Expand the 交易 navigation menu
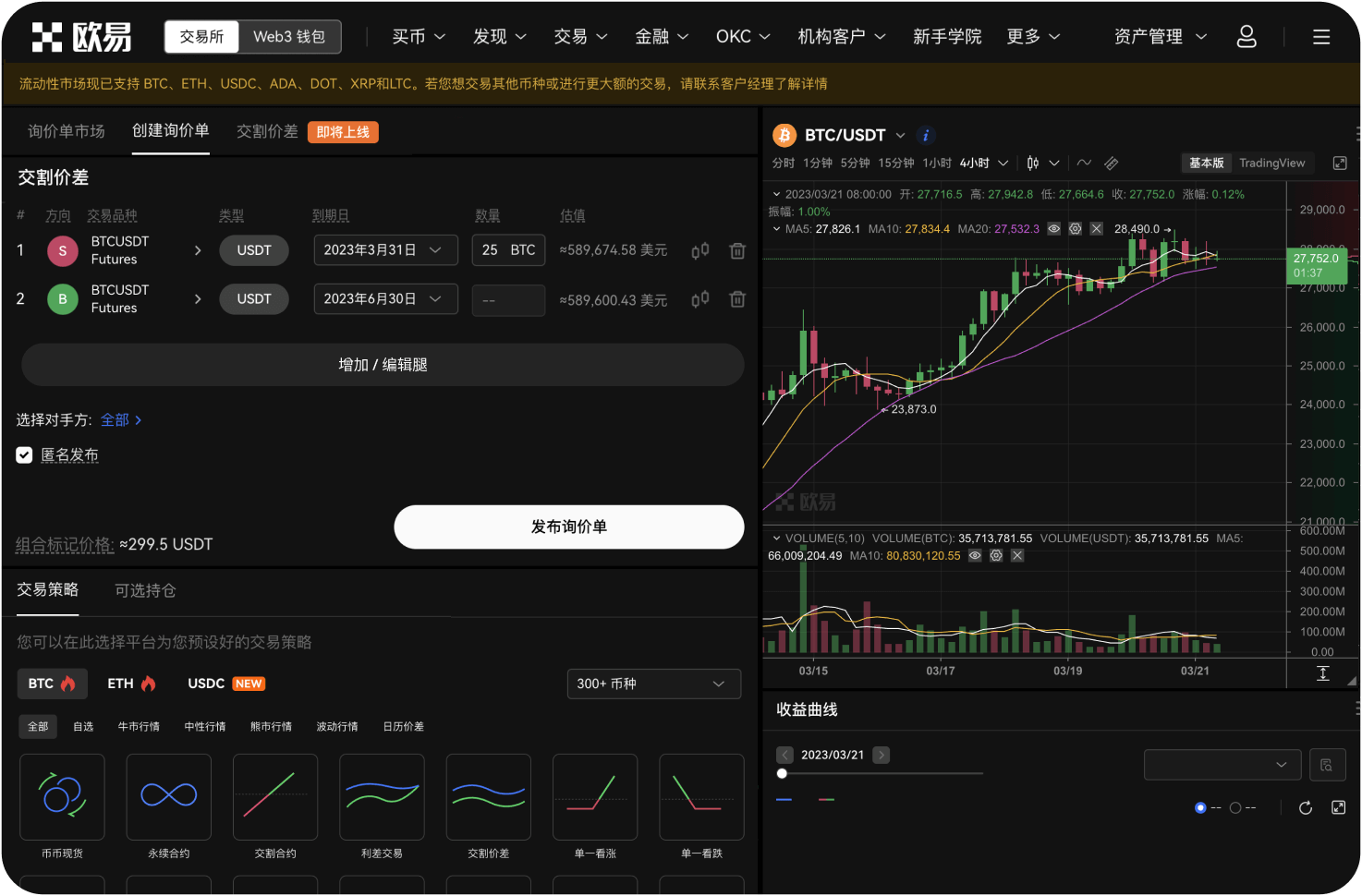This screenshot has width=1362, height=896. [580, 36]
